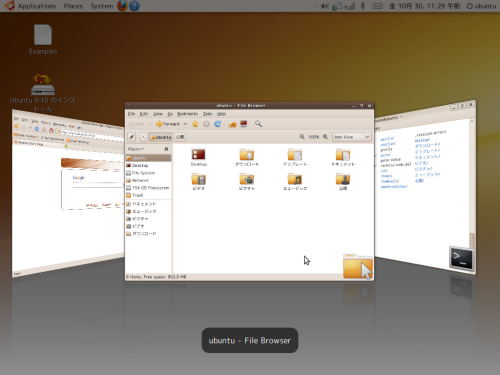The width and height of the screenshot is (500, 375).
Task: Zoom in with the plus magnifier icon
Action: [325, 137]
